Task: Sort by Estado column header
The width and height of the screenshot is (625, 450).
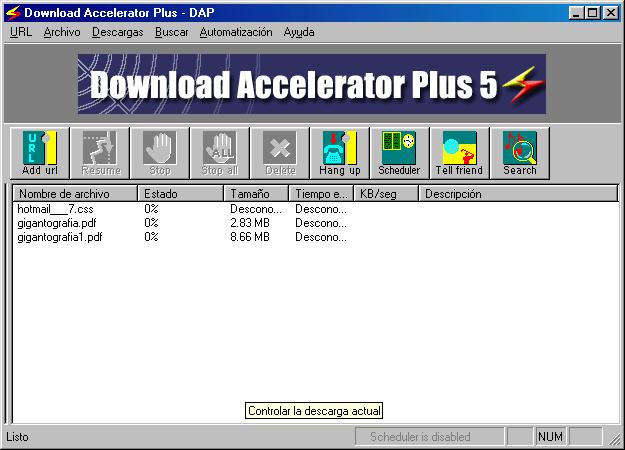Action: (181, 194)
